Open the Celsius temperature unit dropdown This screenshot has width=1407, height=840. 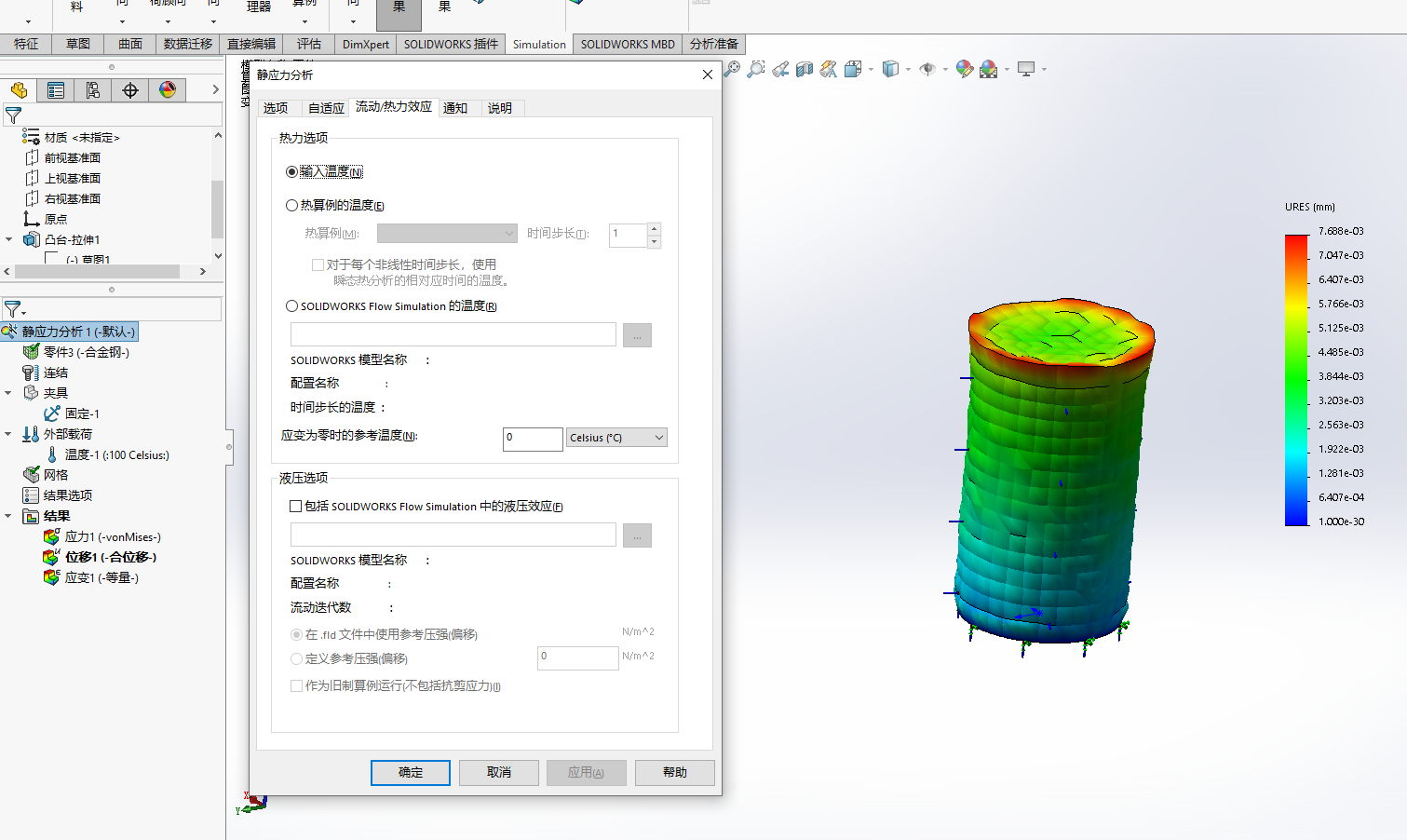click(616, 438)
